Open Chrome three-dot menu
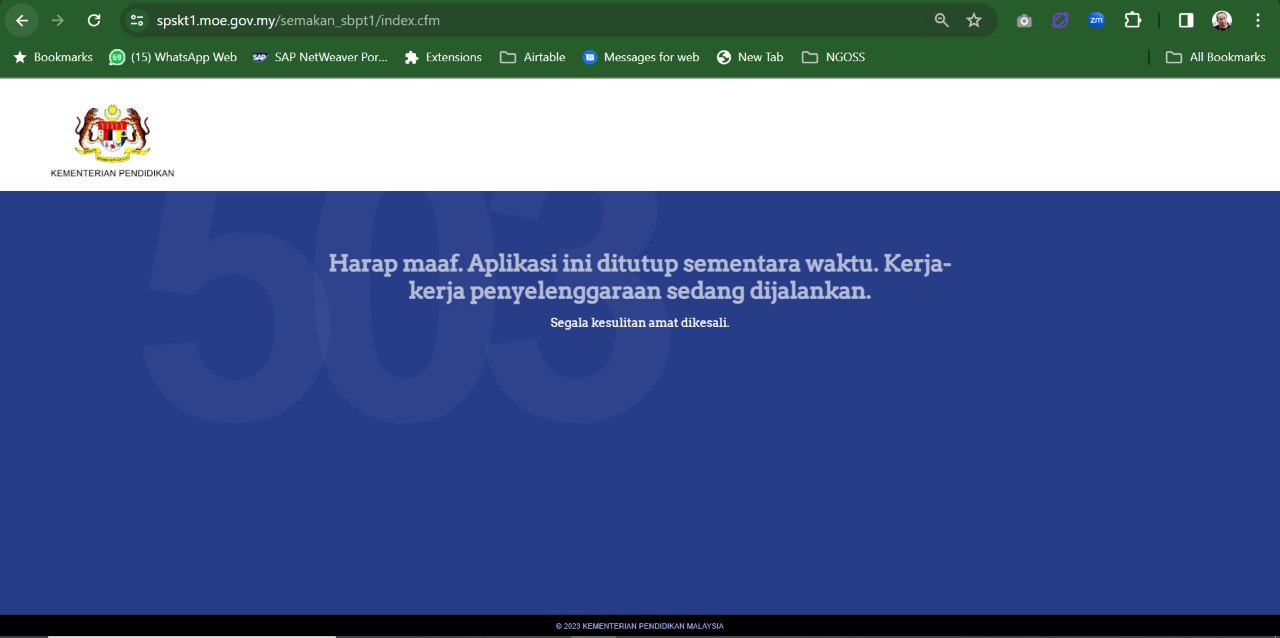This screenshot has width=1280, height=638. (1258, 20)
